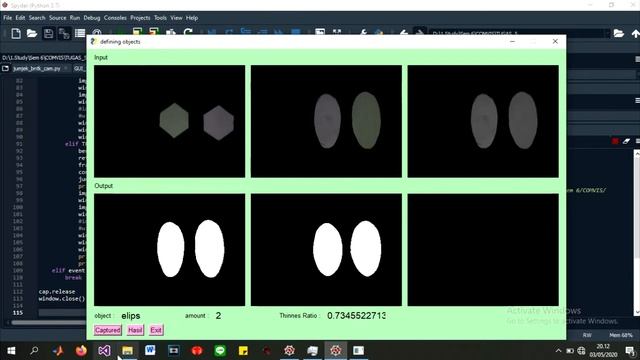This screenshot has width=640, height=360.
Task: Click the open file folder icon in Spyder
Action: tap(32, 33)
